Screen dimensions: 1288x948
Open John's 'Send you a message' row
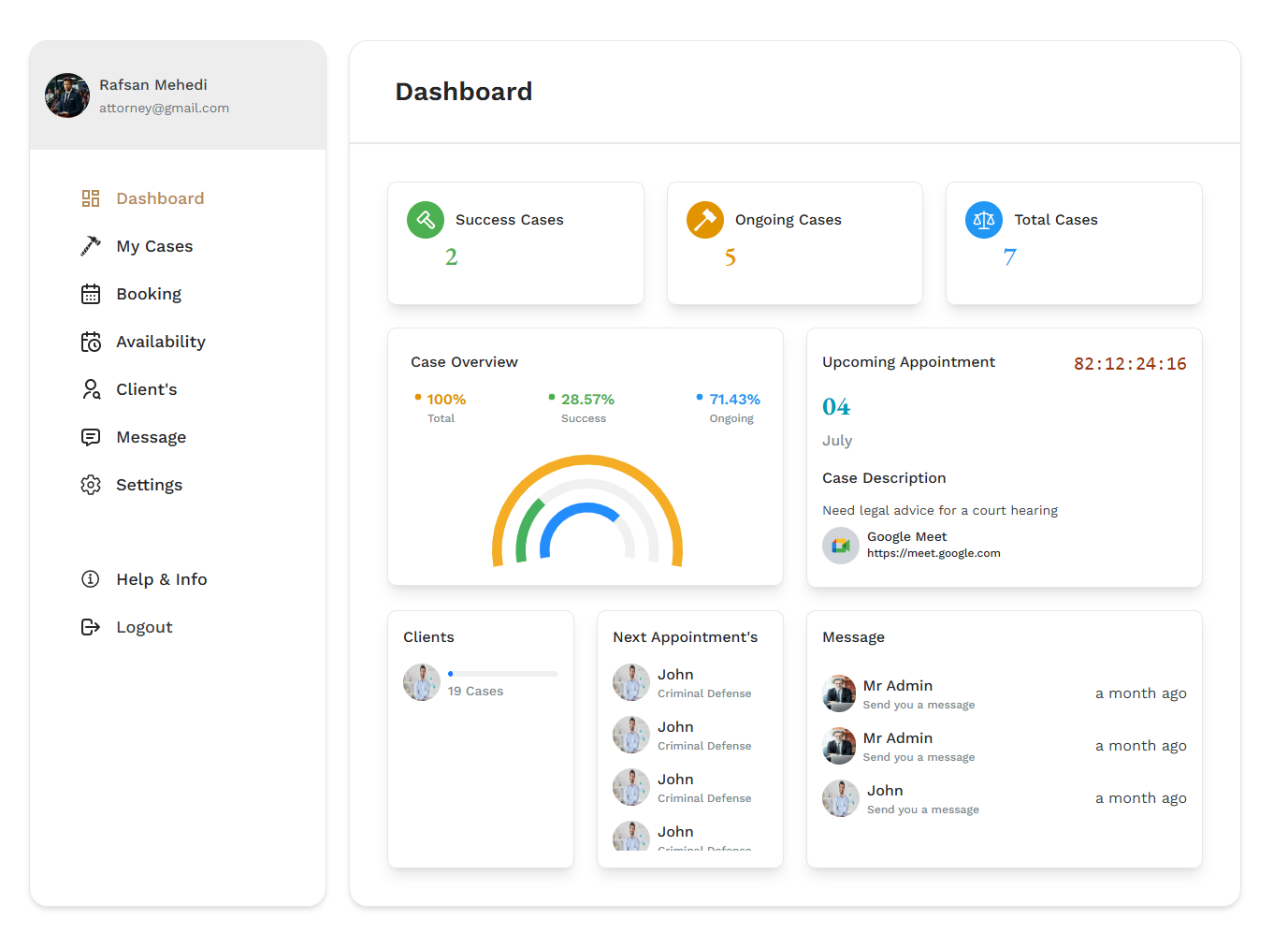[x=1005, y=798]
